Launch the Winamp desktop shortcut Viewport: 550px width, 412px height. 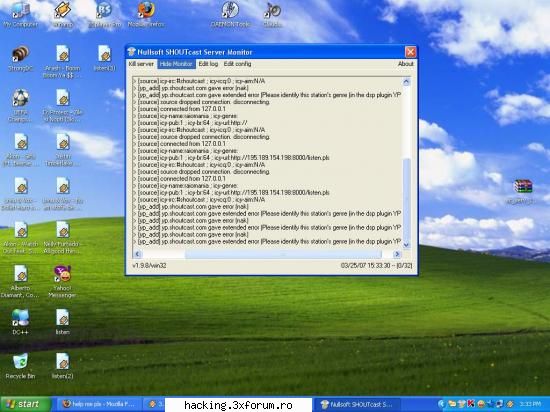[x=63, y=14]
